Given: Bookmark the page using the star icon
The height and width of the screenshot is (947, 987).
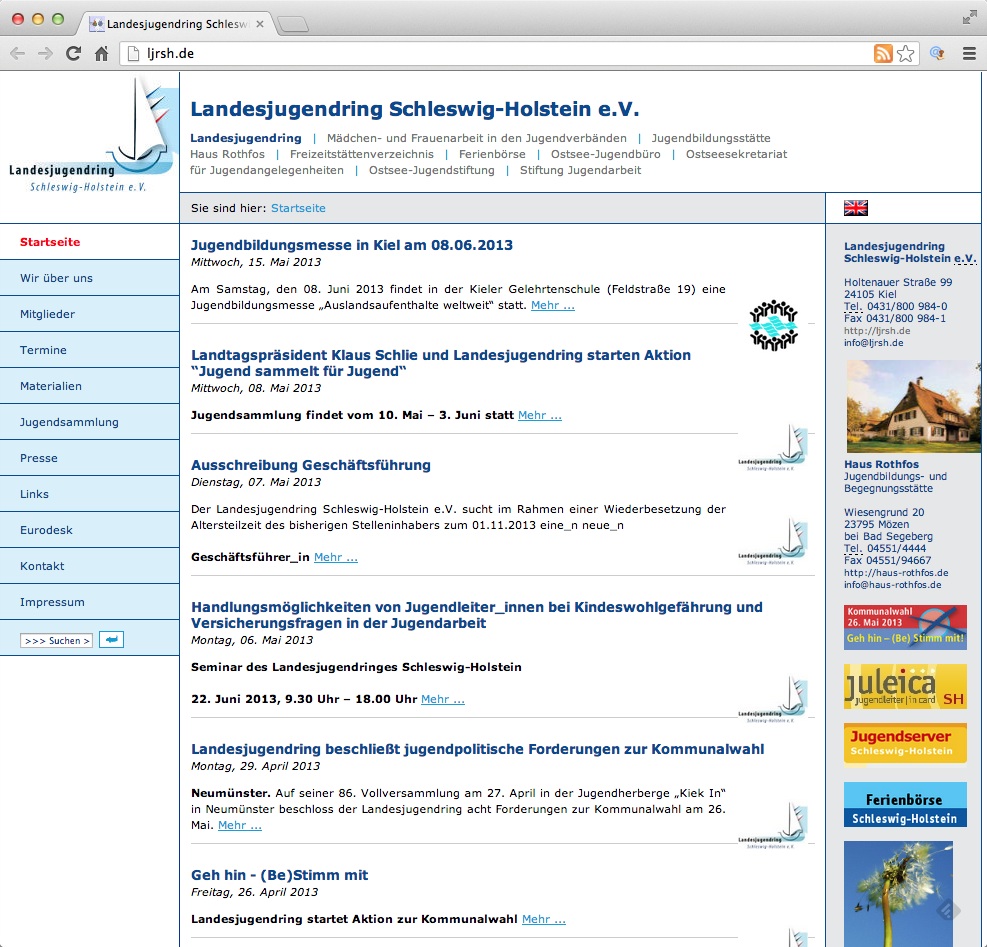Looking at the screenshot, I should click(906, 53).
